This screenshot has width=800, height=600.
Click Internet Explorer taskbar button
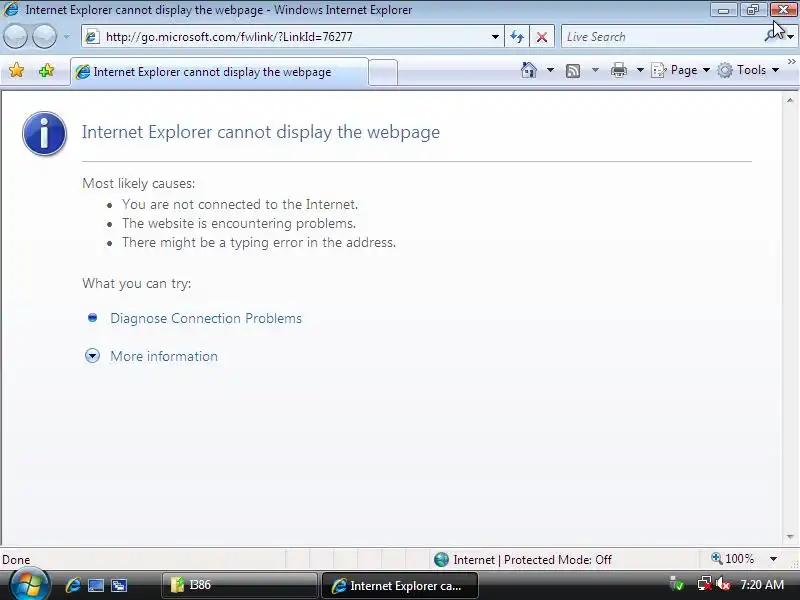point(400,585)
